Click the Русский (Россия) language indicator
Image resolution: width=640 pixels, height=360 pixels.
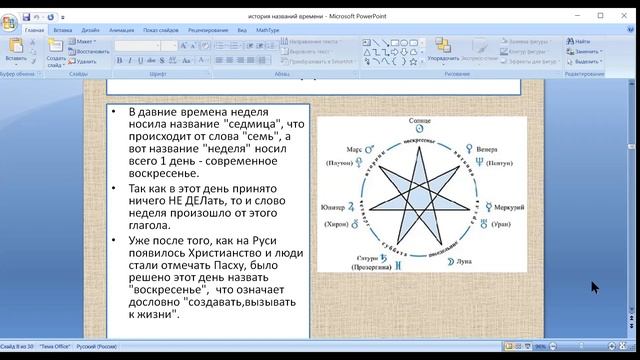click(x=97, y=347)
